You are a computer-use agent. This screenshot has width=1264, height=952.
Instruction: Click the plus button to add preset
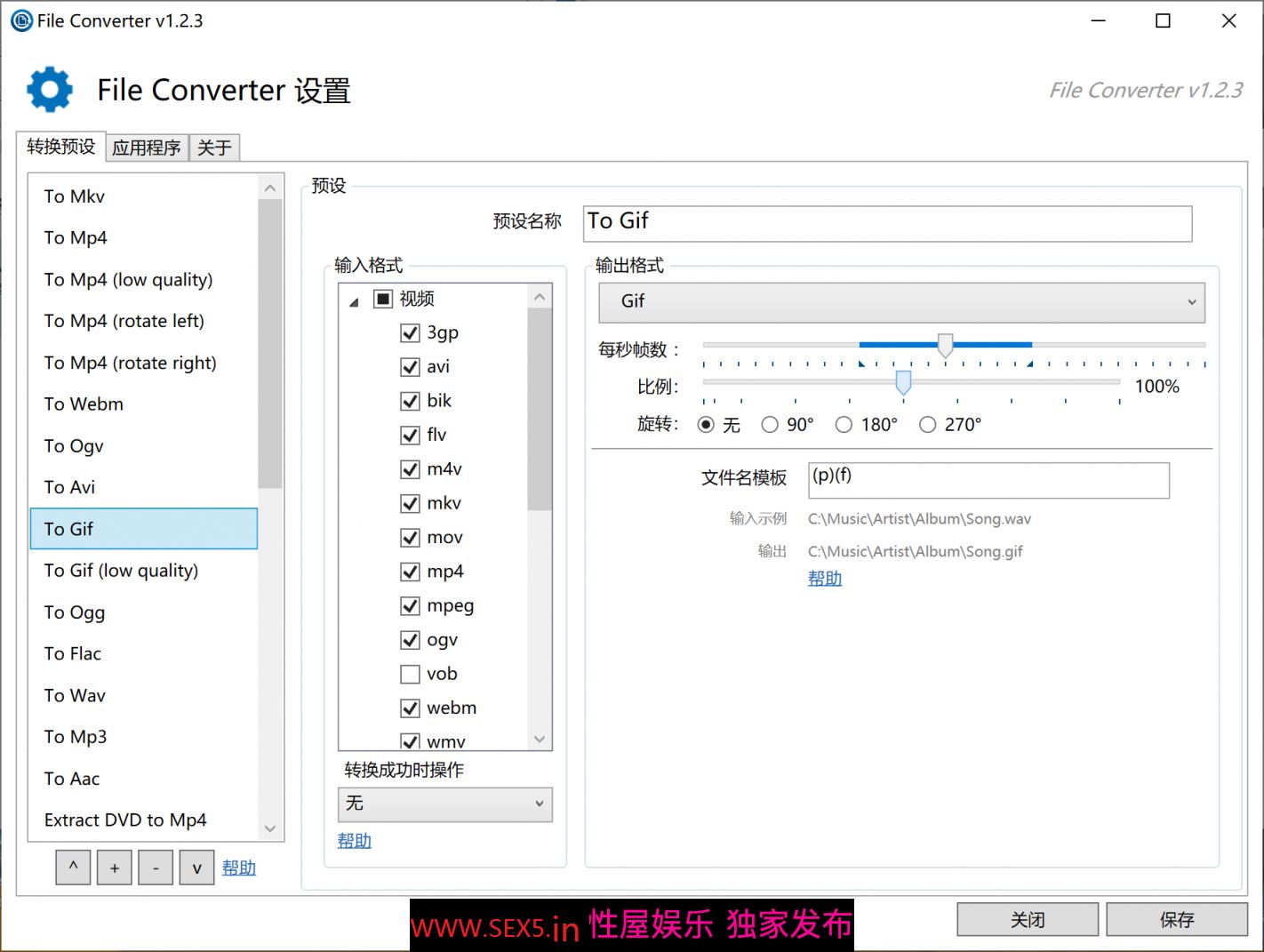coord(115,868)
